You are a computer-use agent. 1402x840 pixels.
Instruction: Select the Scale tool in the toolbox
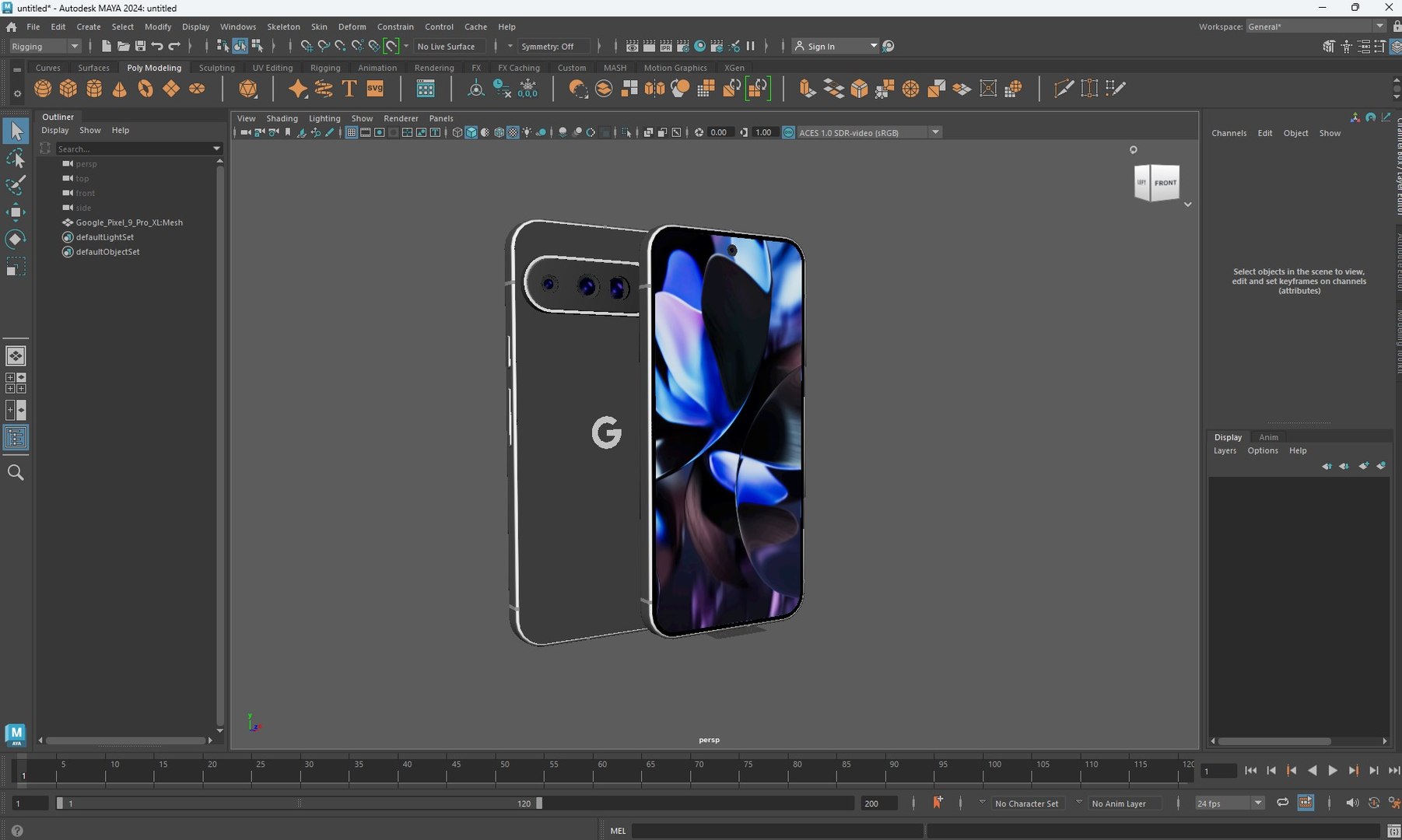15,267
